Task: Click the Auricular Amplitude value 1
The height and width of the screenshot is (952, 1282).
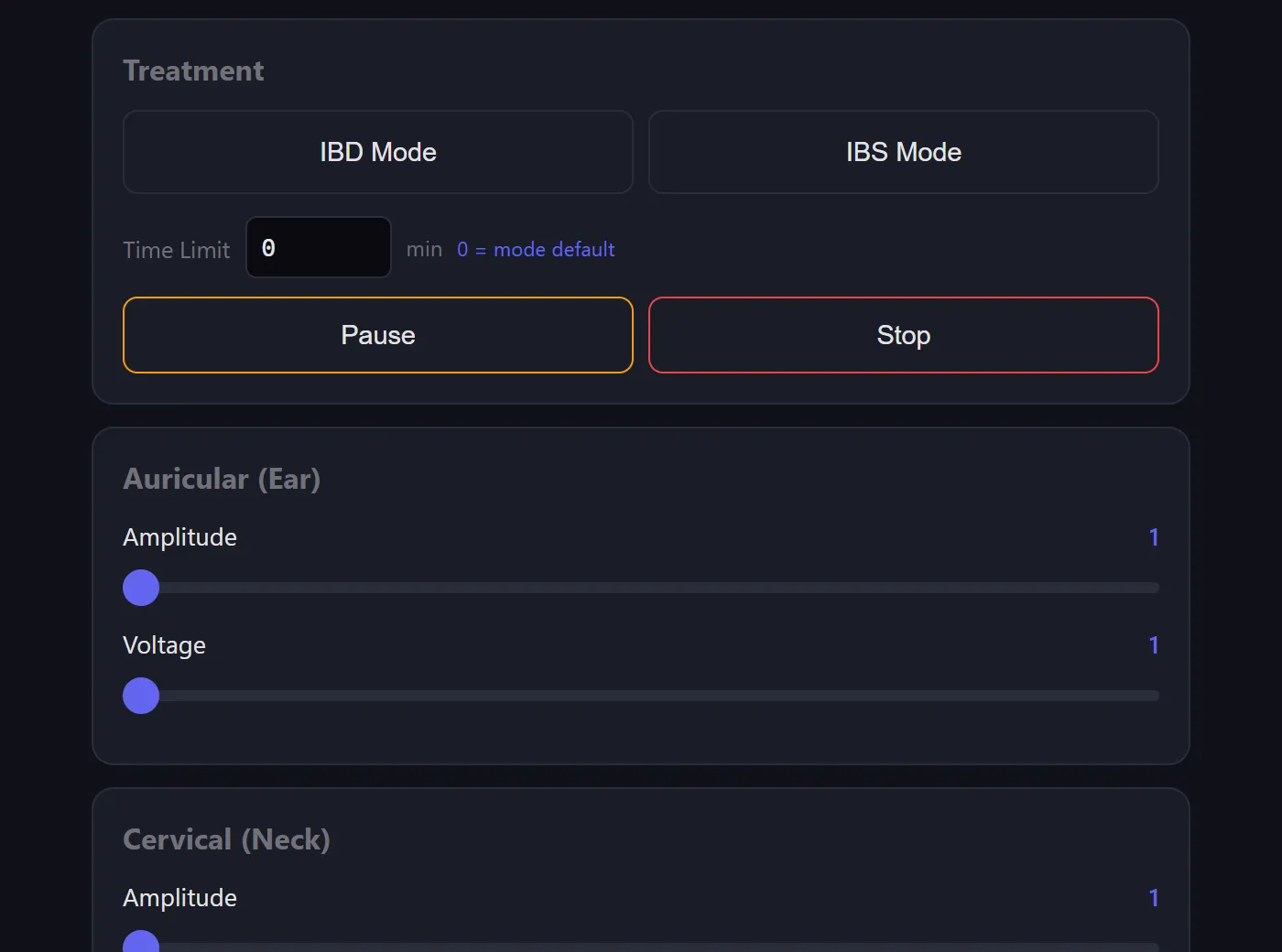Action: (1154, 537)
